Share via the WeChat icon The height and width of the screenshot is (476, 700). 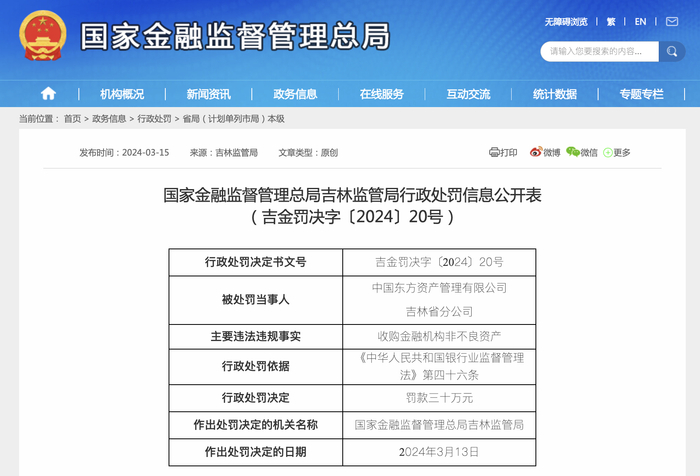point(573,152)
